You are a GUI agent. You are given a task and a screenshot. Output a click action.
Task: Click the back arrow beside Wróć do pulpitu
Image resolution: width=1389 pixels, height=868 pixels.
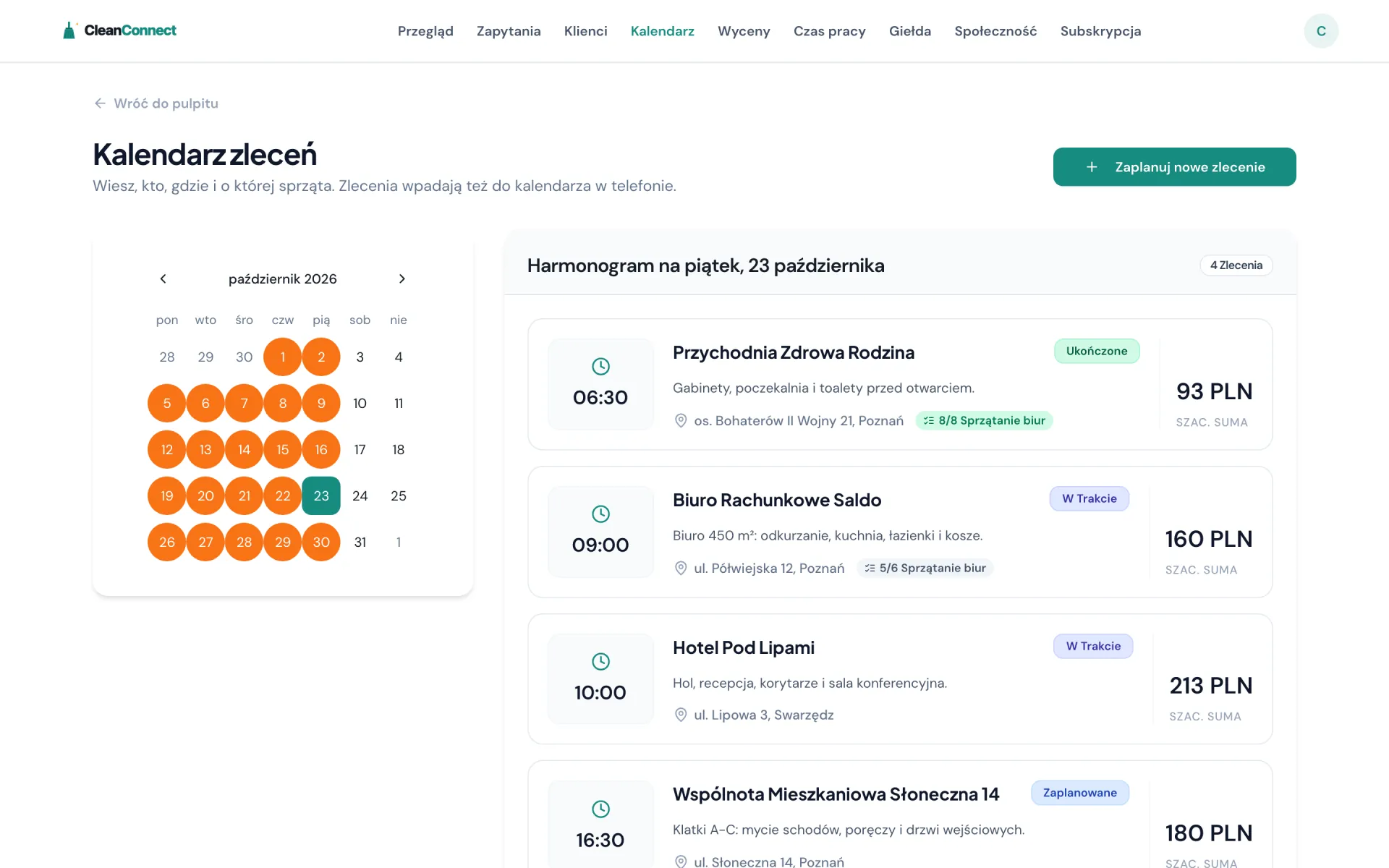100,103
